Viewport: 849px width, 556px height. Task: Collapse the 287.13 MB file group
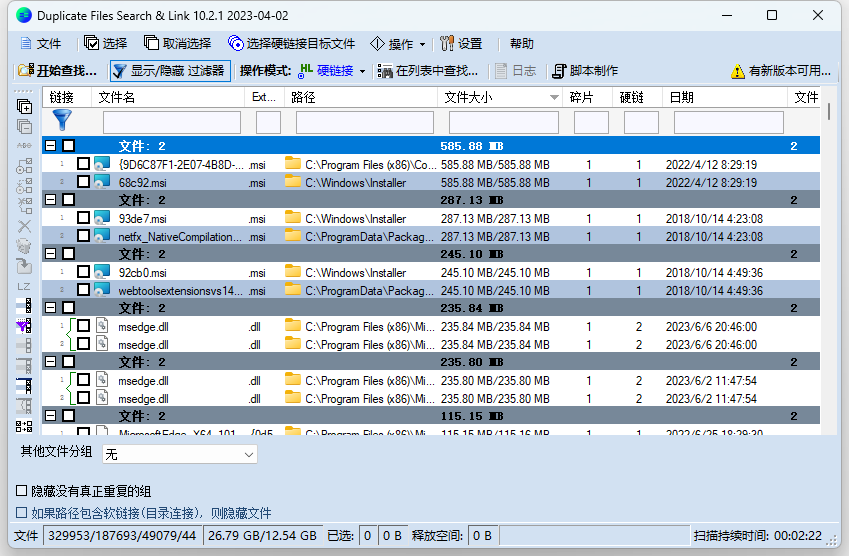(x=50, y=200)
